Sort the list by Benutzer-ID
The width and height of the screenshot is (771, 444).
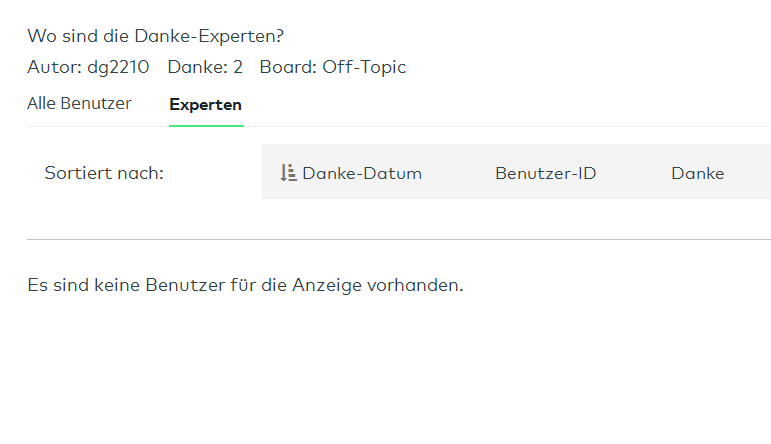point(545,173)
